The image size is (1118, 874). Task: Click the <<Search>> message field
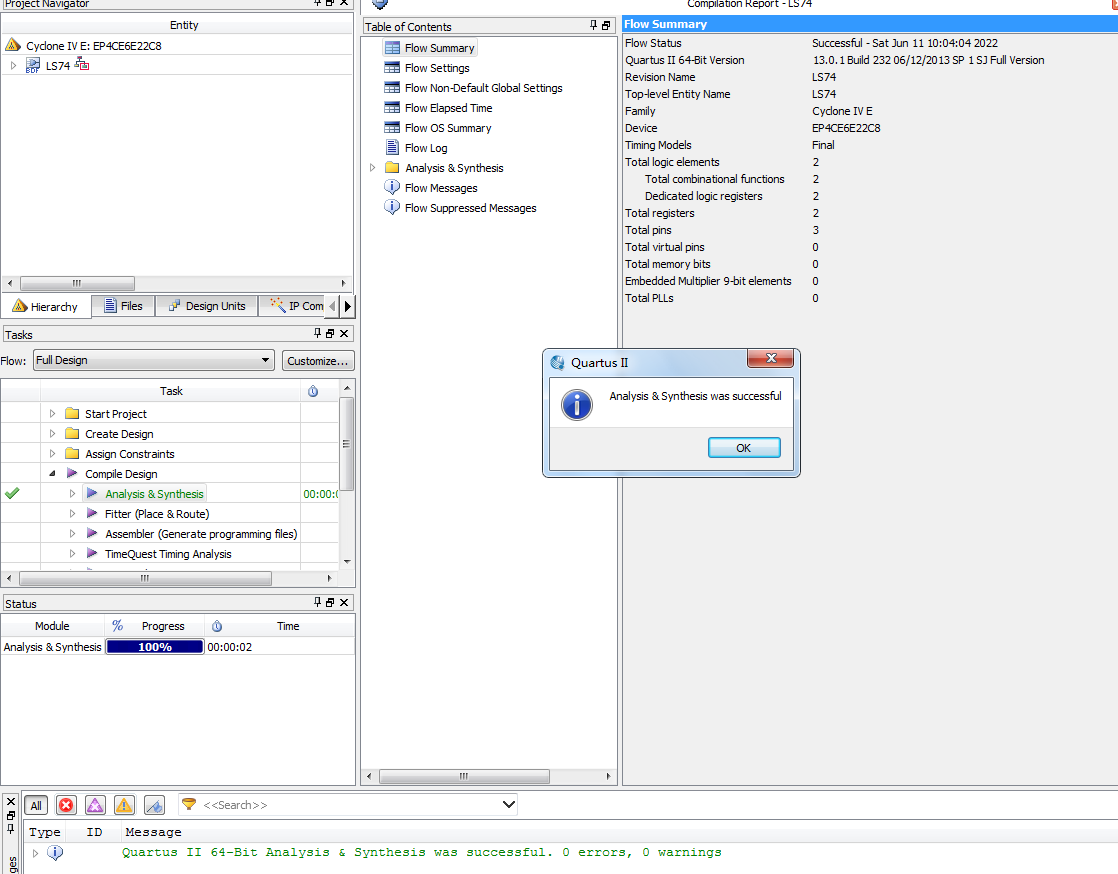tap(349, 805)
